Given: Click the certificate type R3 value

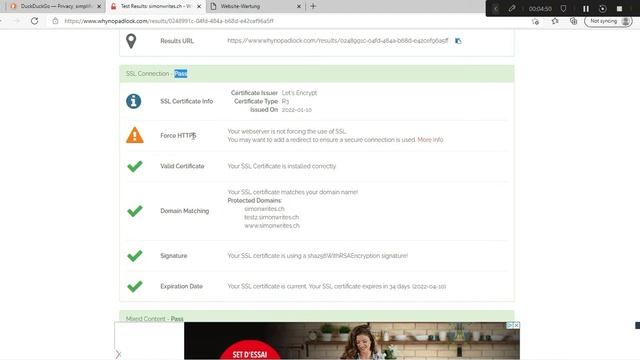Looking at the screenshot, I should pyautogui.click(x=285, y=101).
